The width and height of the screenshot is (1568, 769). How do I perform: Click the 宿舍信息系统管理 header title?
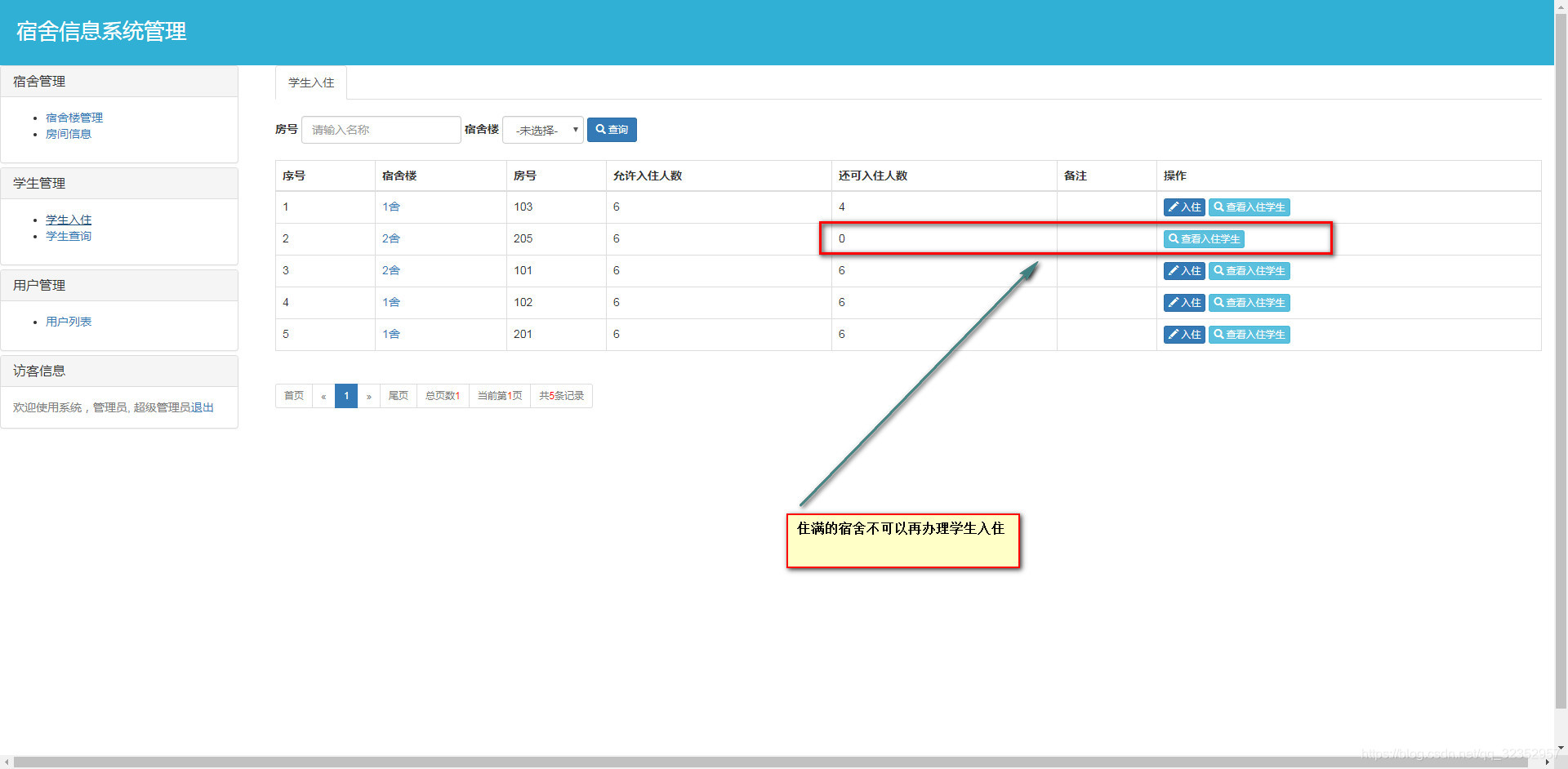pos(101,31)
